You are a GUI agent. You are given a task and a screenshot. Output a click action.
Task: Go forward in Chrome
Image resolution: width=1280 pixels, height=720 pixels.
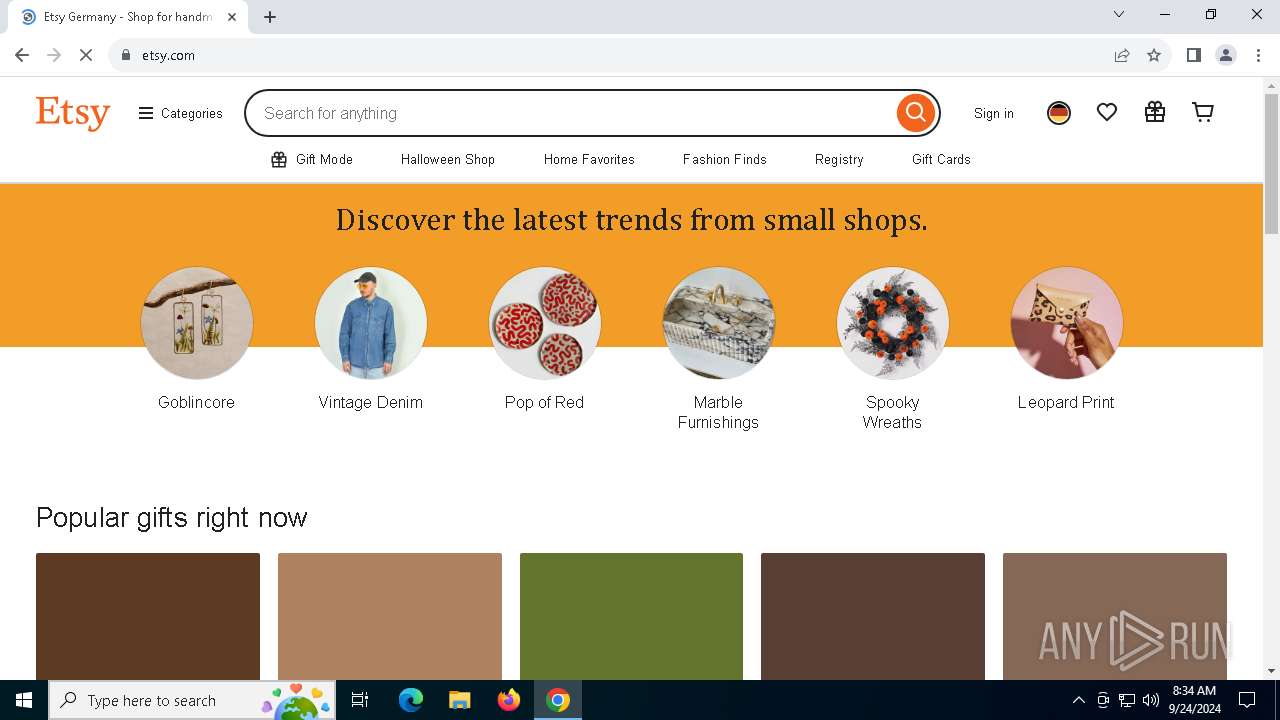pos(54,55)
